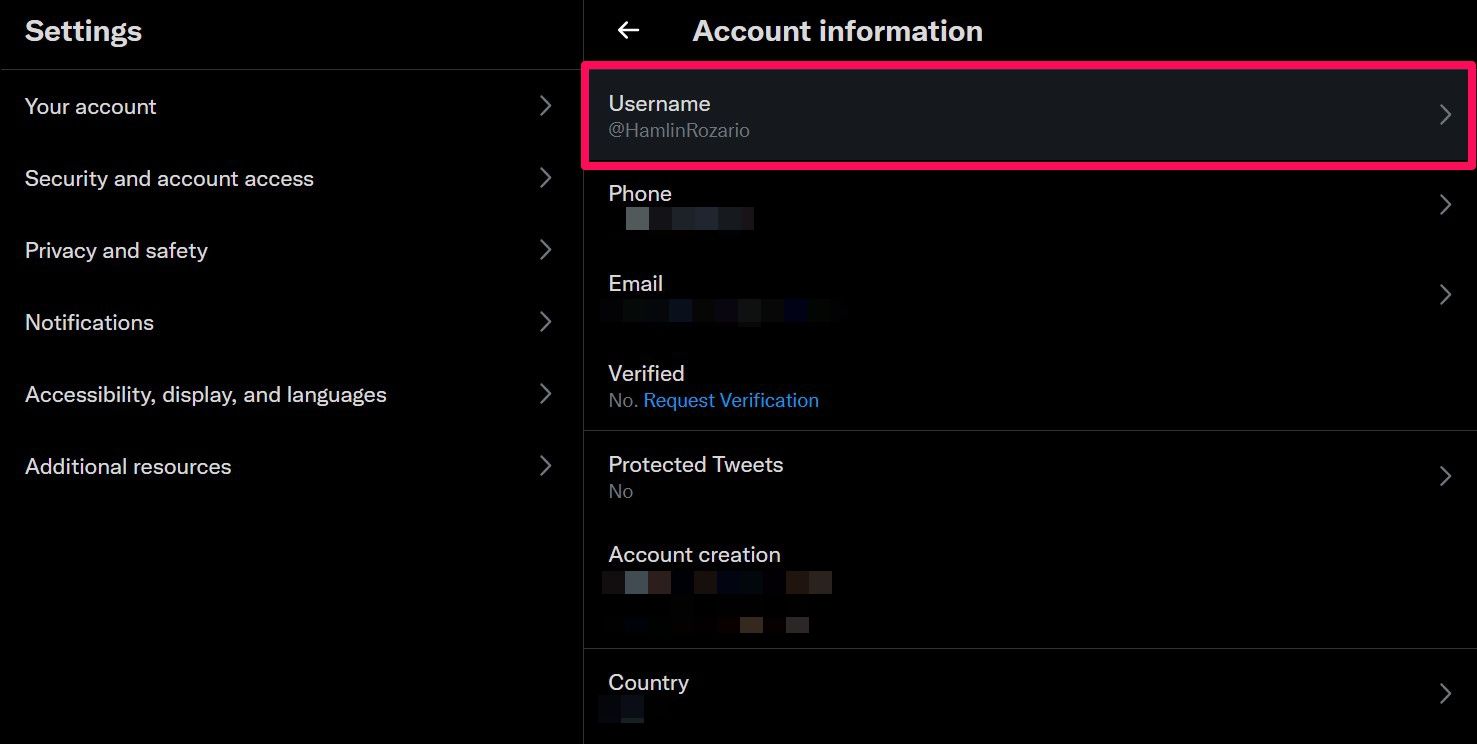Click the back arrow beside Account information
This screenshot has width=1477, height=744.
coord(628,31)
